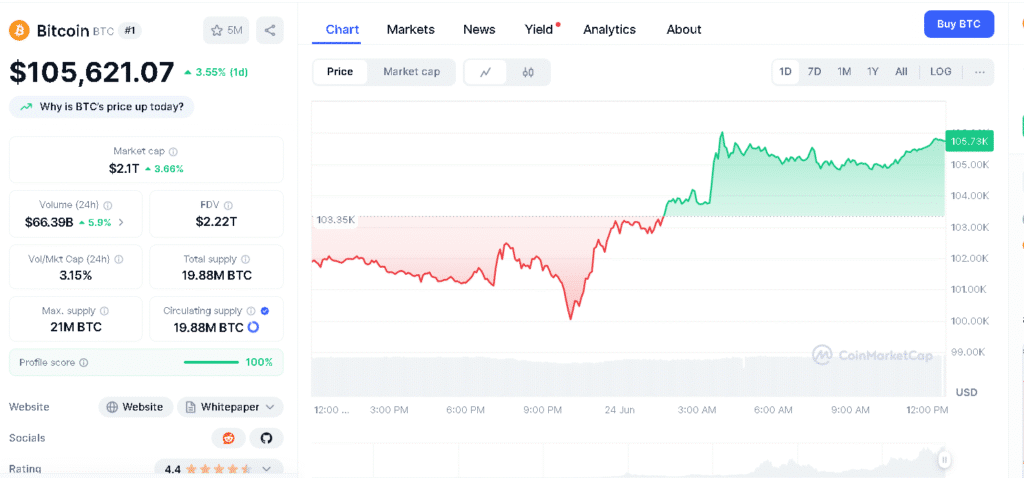
Task: Expand Volume (24h) details chevron
Action: [121, 222]
